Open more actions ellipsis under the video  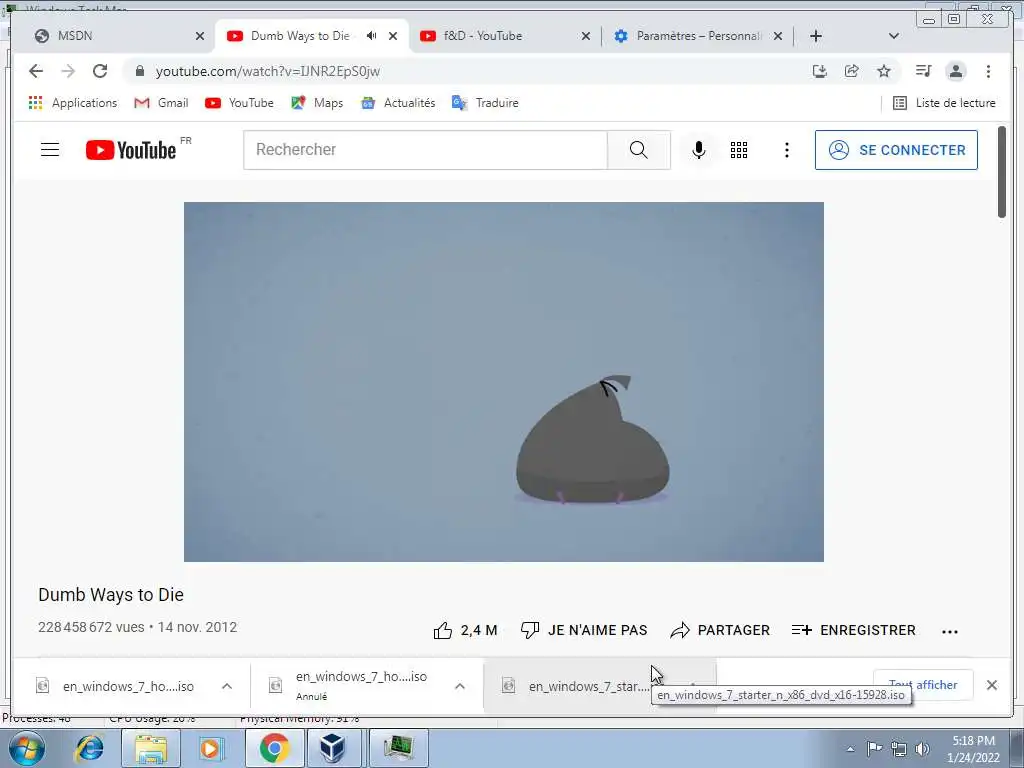tap(950, 632)
